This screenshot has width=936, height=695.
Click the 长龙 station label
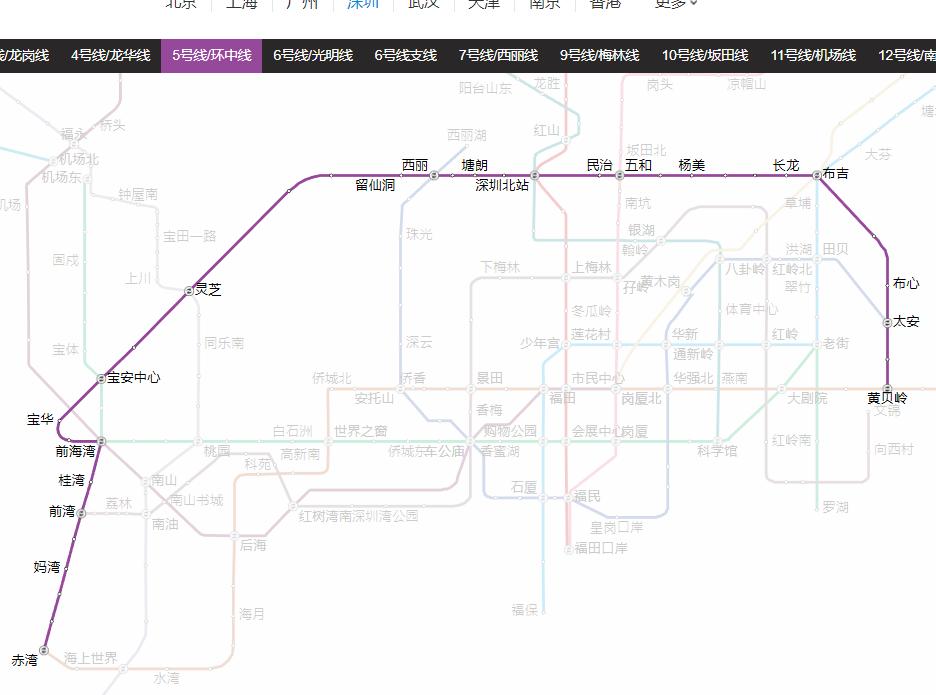tap(786, 165)
